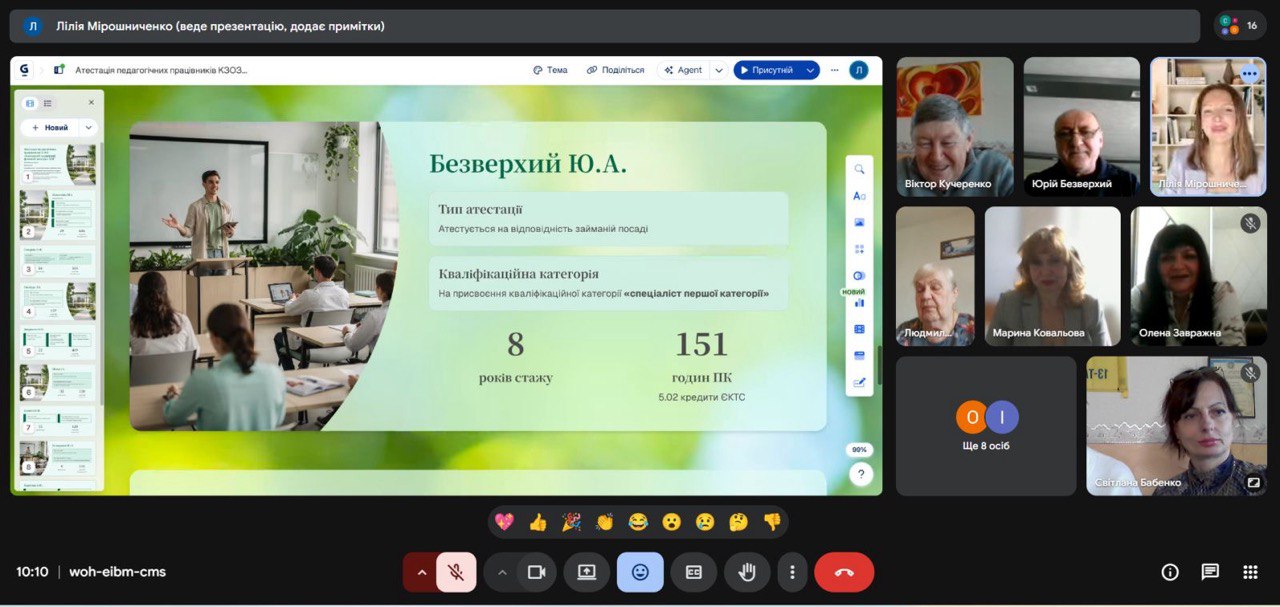Open dropdown next to Agent button
This screenshot has height=607, width=1280.
click(x=718, y=70)
